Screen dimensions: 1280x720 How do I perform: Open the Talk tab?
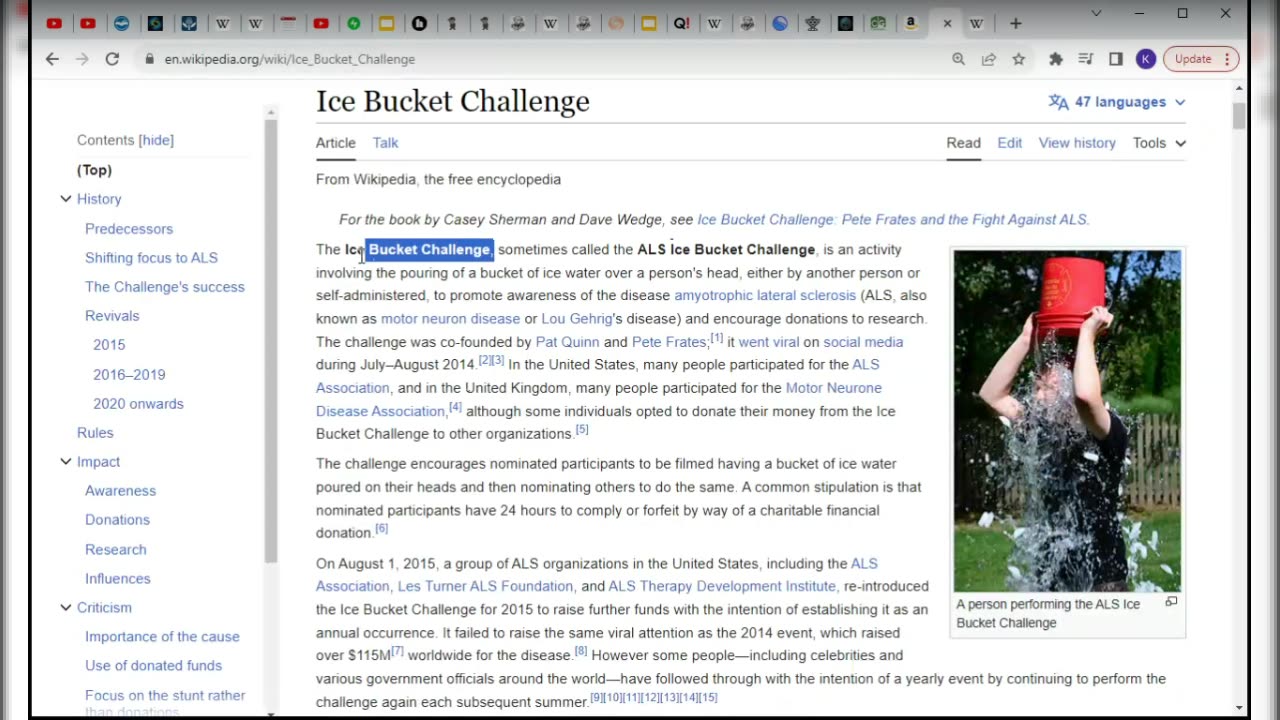coord(385,143)
